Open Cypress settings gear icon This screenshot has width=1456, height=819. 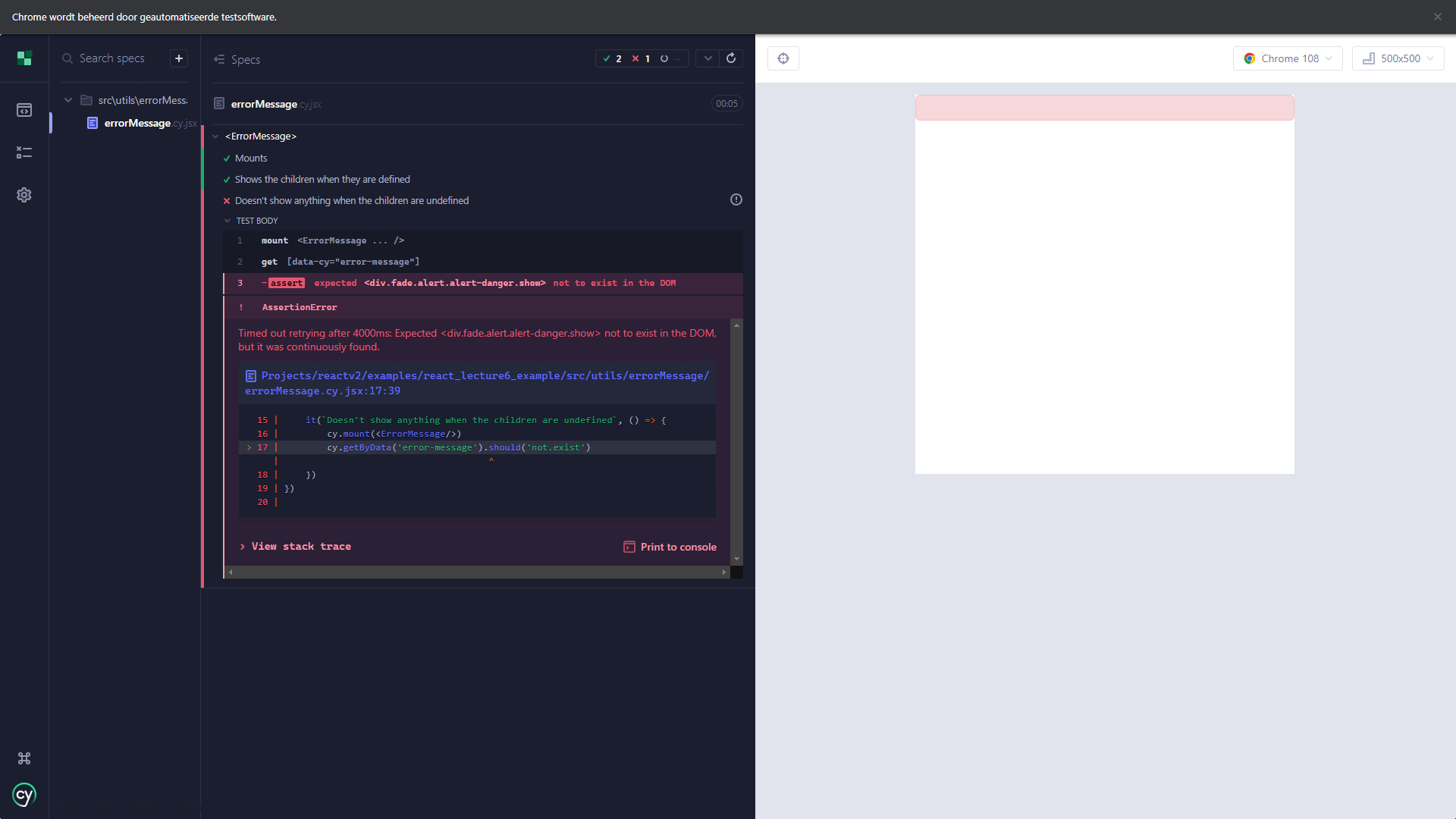point(24,195)
